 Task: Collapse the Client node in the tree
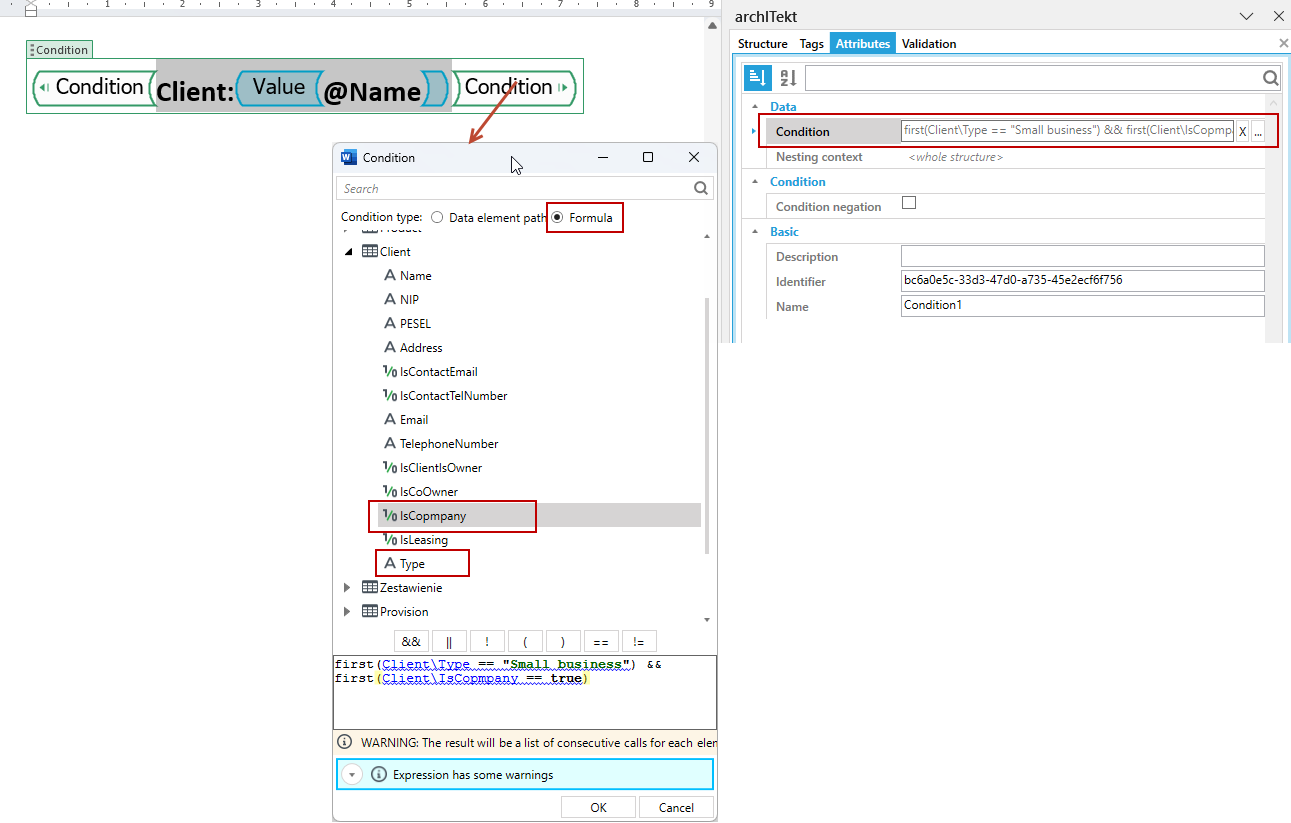(x=348, y=252)
